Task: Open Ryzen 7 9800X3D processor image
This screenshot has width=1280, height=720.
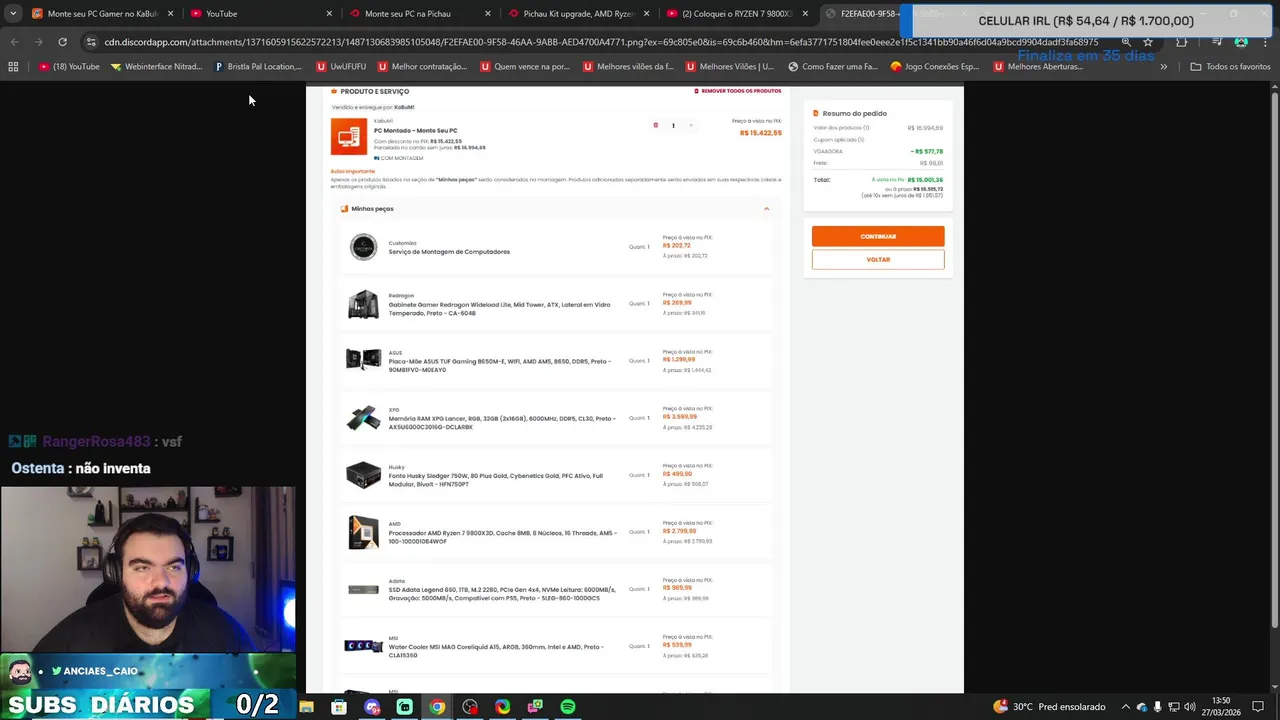Action: click(x=363, y=532)
